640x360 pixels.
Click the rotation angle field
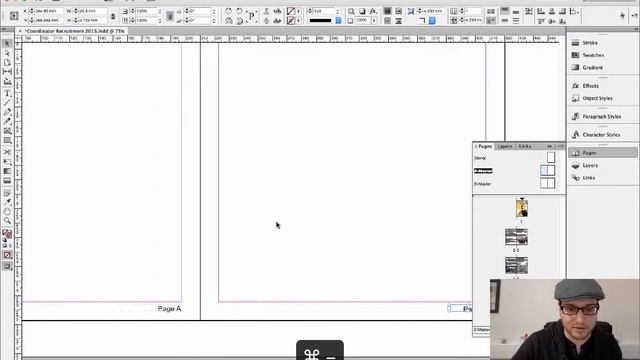pyautogui.click(x=198, y=11)
